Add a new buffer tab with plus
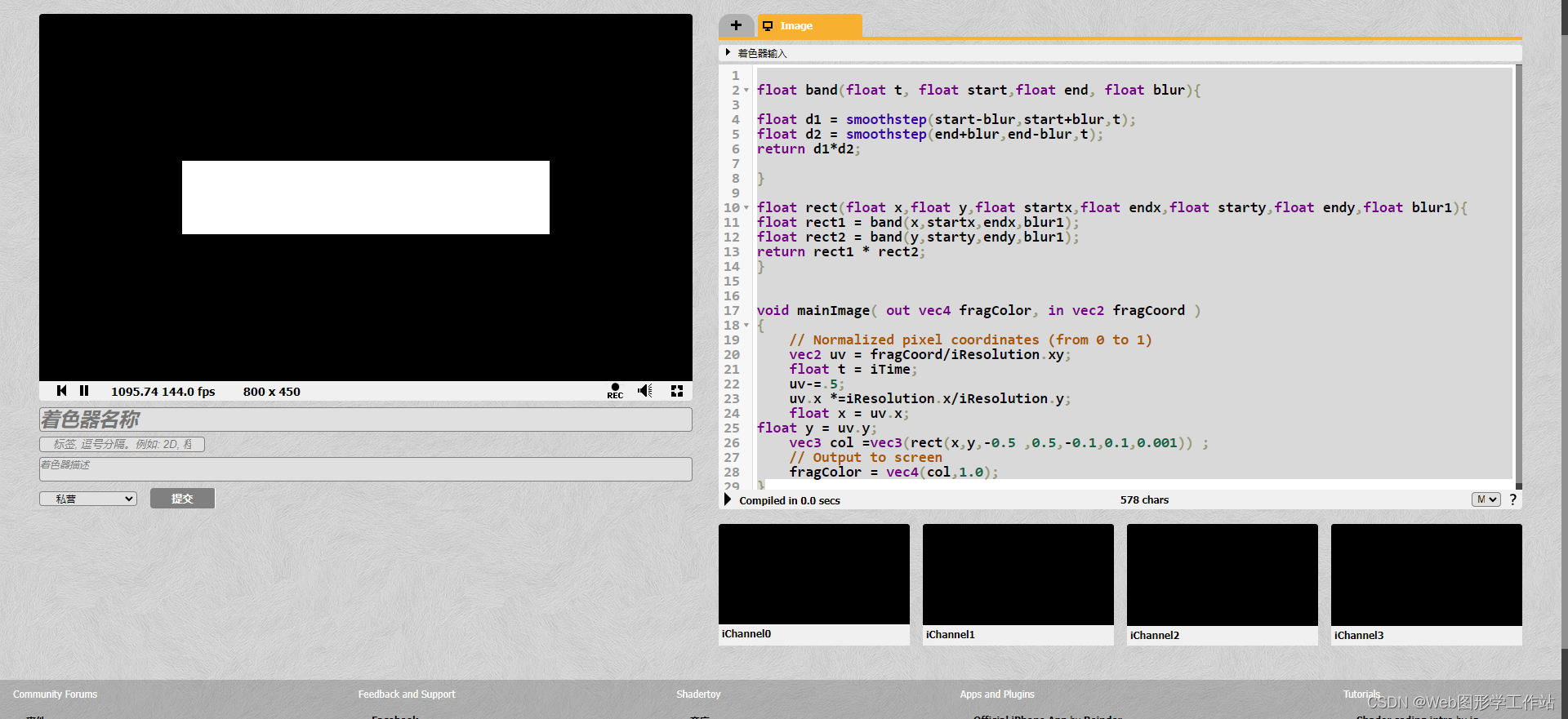The height and width of the screenshot is (719, 1568). (x=736, y=25)
